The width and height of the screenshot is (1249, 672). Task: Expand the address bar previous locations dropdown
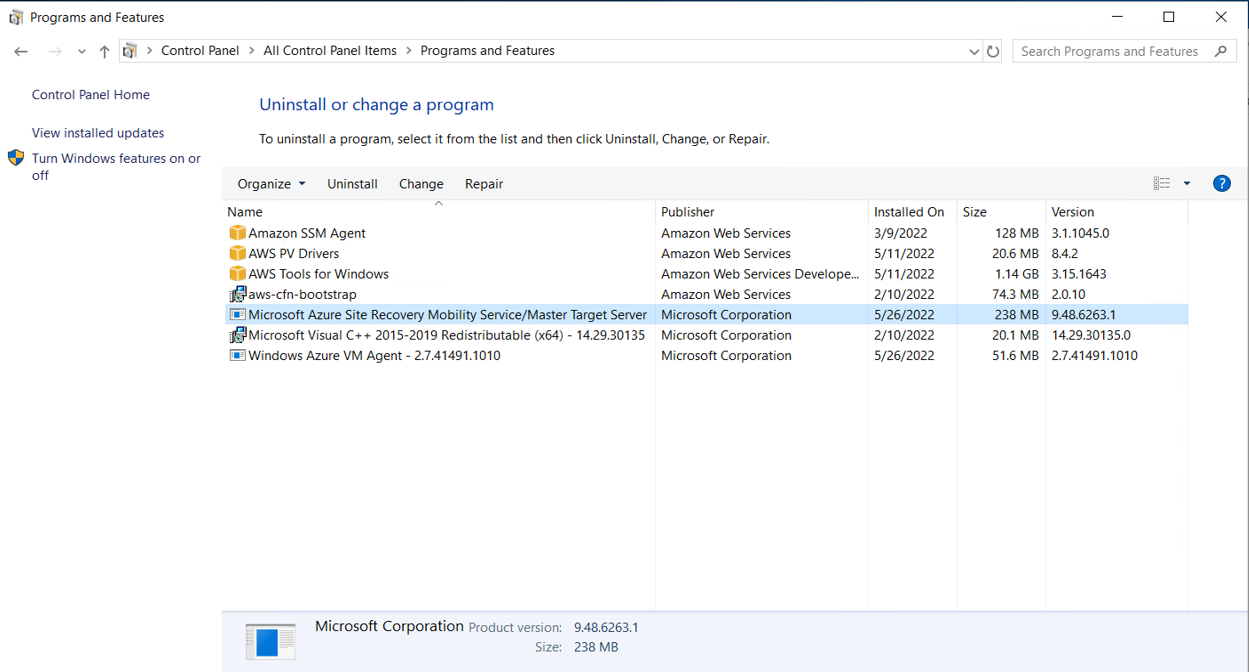tap(974, 51)
